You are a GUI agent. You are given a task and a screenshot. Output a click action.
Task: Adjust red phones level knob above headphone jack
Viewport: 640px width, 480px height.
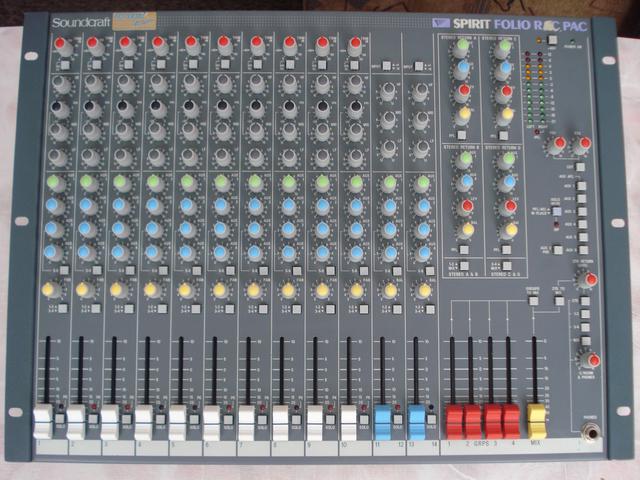coord(593,360)
